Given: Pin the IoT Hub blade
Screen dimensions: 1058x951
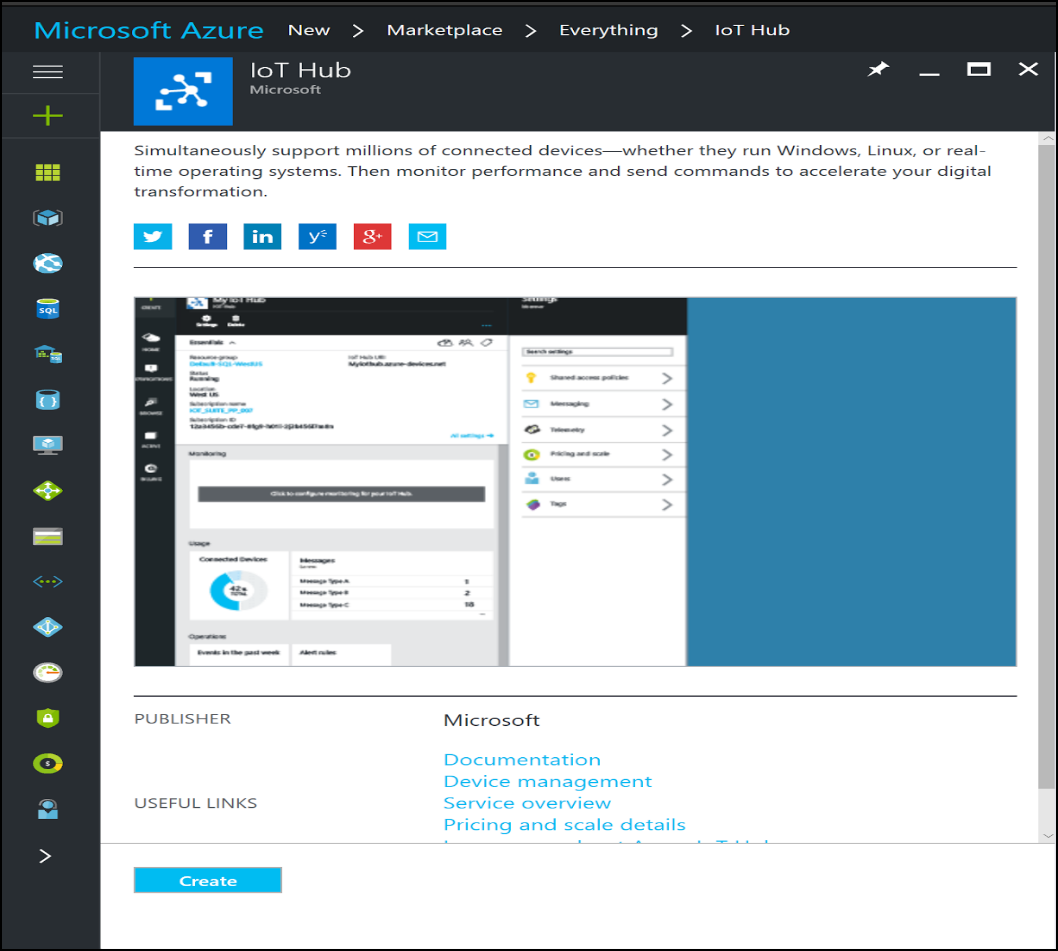Looking at the screenshot, I should pyautogui.click(x=879, y=69).
